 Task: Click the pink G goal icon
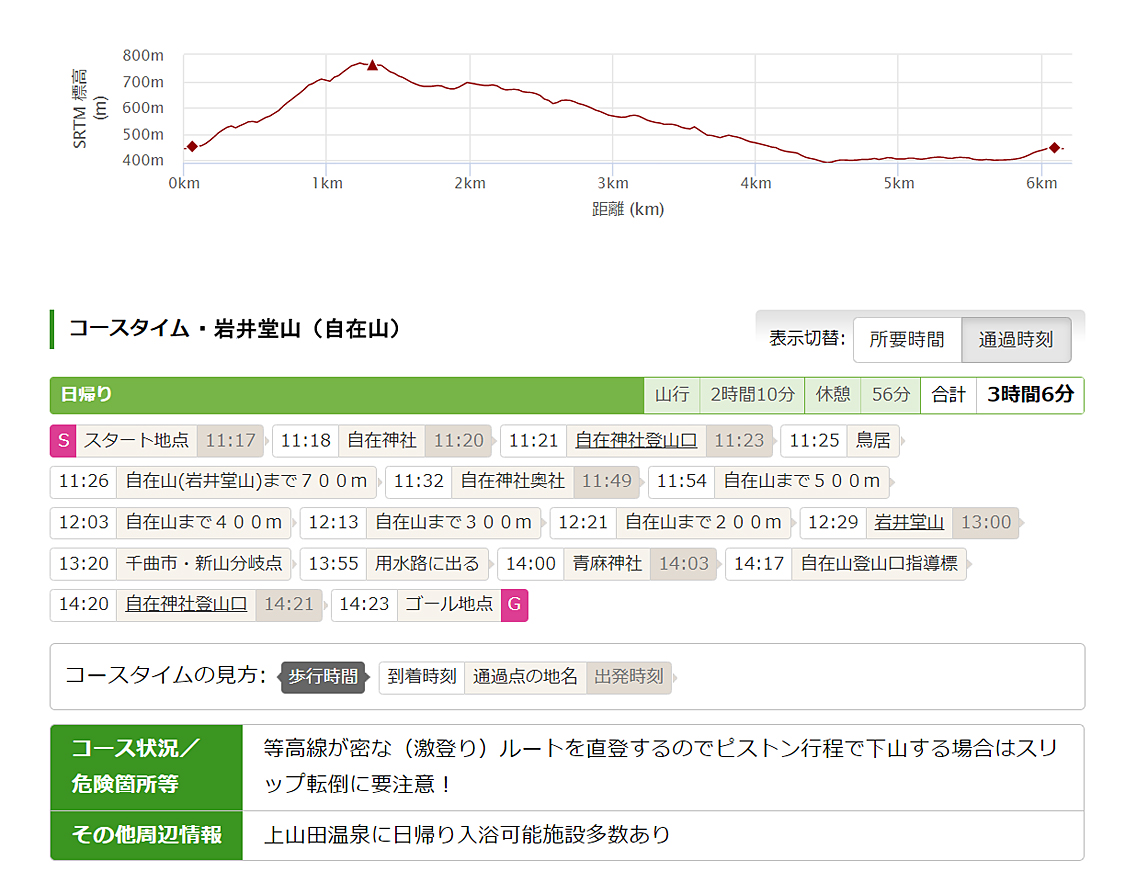point(514,605)
